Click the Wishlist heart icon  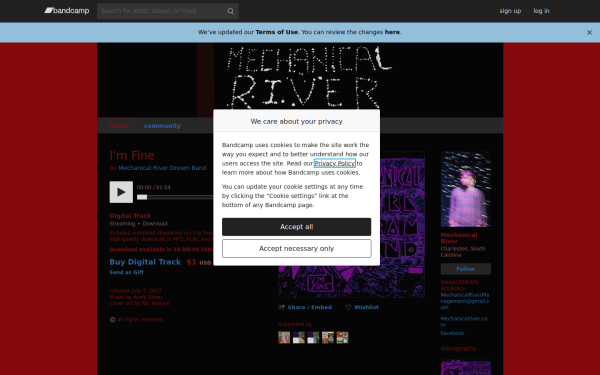348,307
